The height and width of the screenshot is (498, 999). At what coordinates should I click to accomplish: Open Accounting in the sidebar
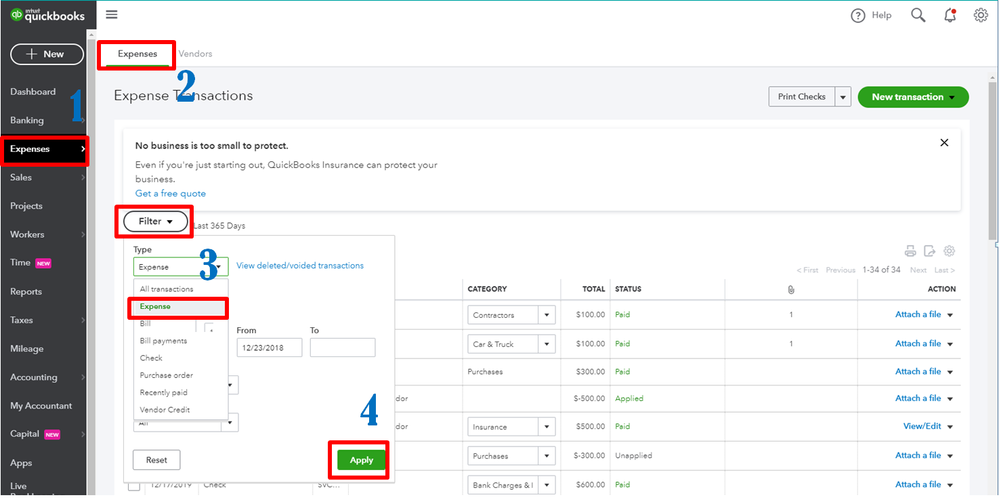(x=34, y=377)
